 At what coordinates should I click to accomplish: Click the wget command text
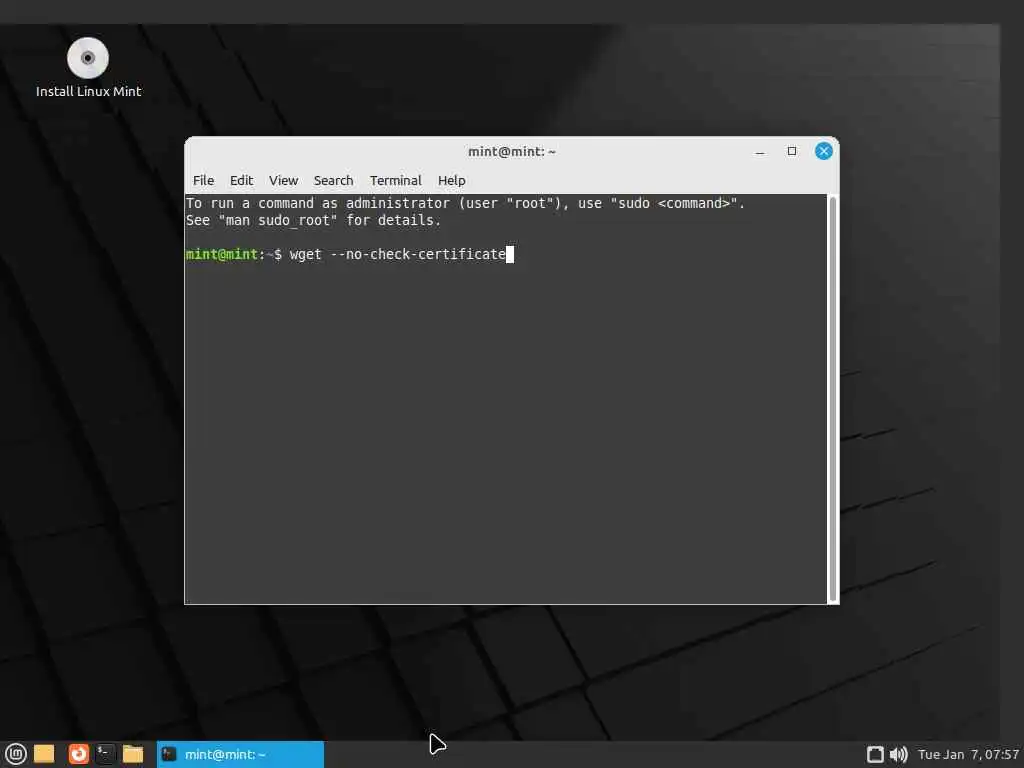(x=397, y=254)
